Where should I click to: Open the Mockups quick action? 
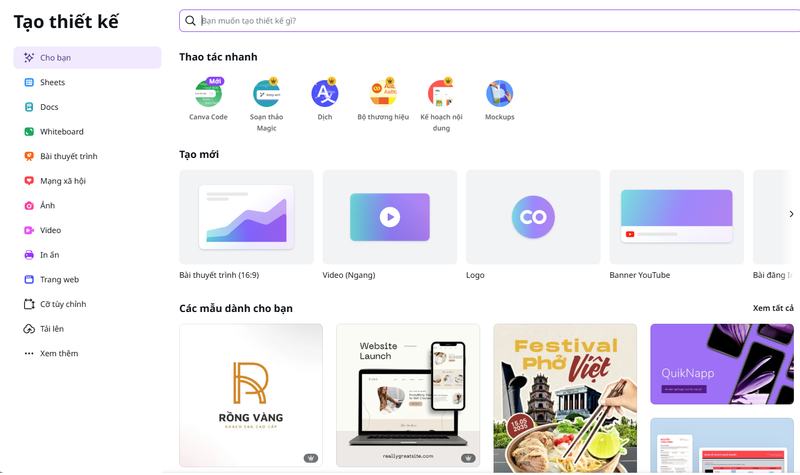[x=499, y=94]
